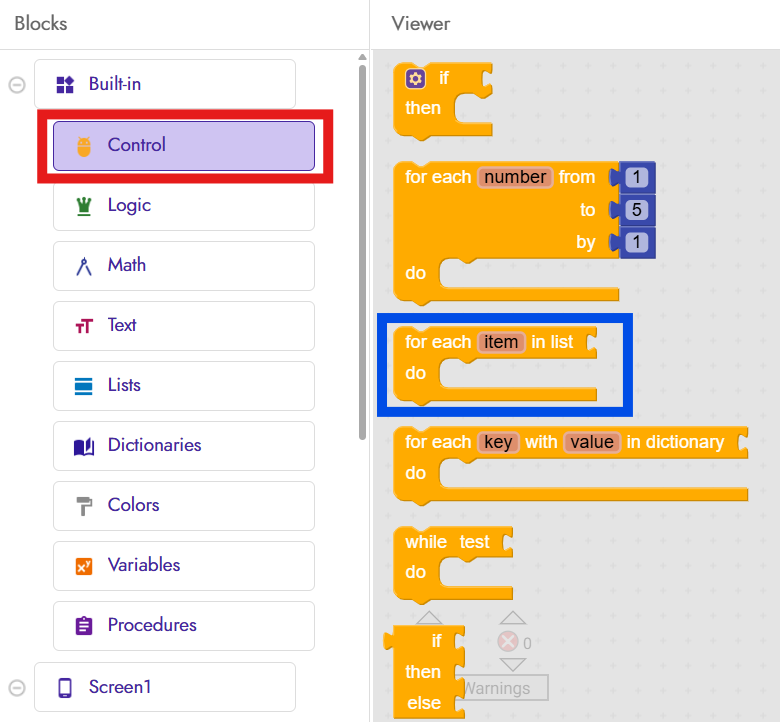Select the Text blocks icon
The width and height of the screenshot is (780, 722).
coord(84,326)
